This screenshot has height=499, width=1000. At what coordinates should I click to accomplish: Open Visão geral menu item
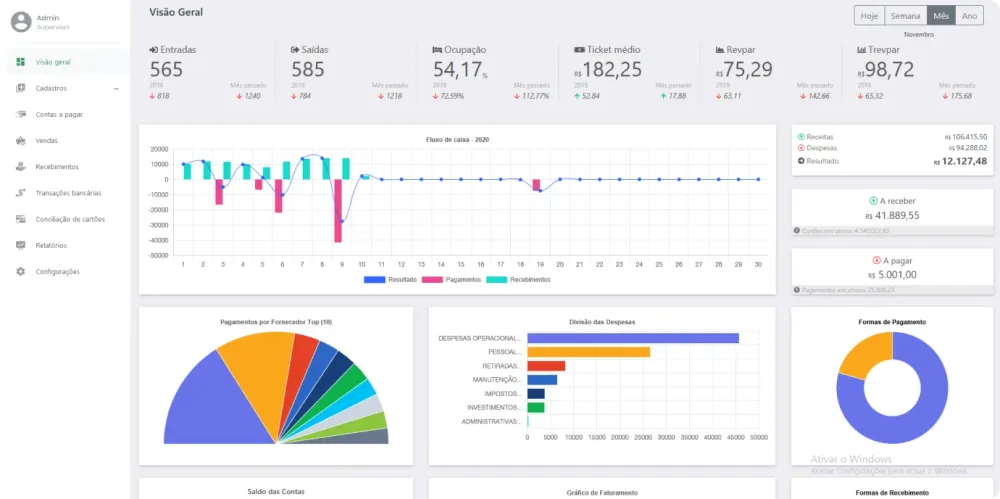point(66,62)
